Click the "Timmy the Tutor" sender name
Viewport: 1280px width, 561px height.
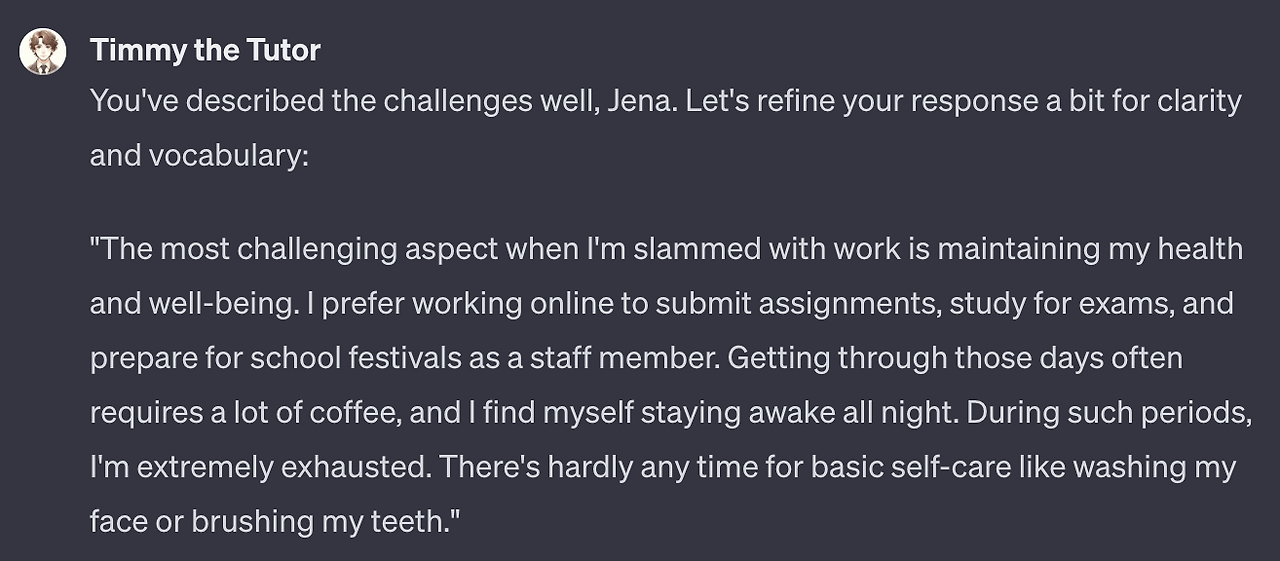tap(205, 50)
